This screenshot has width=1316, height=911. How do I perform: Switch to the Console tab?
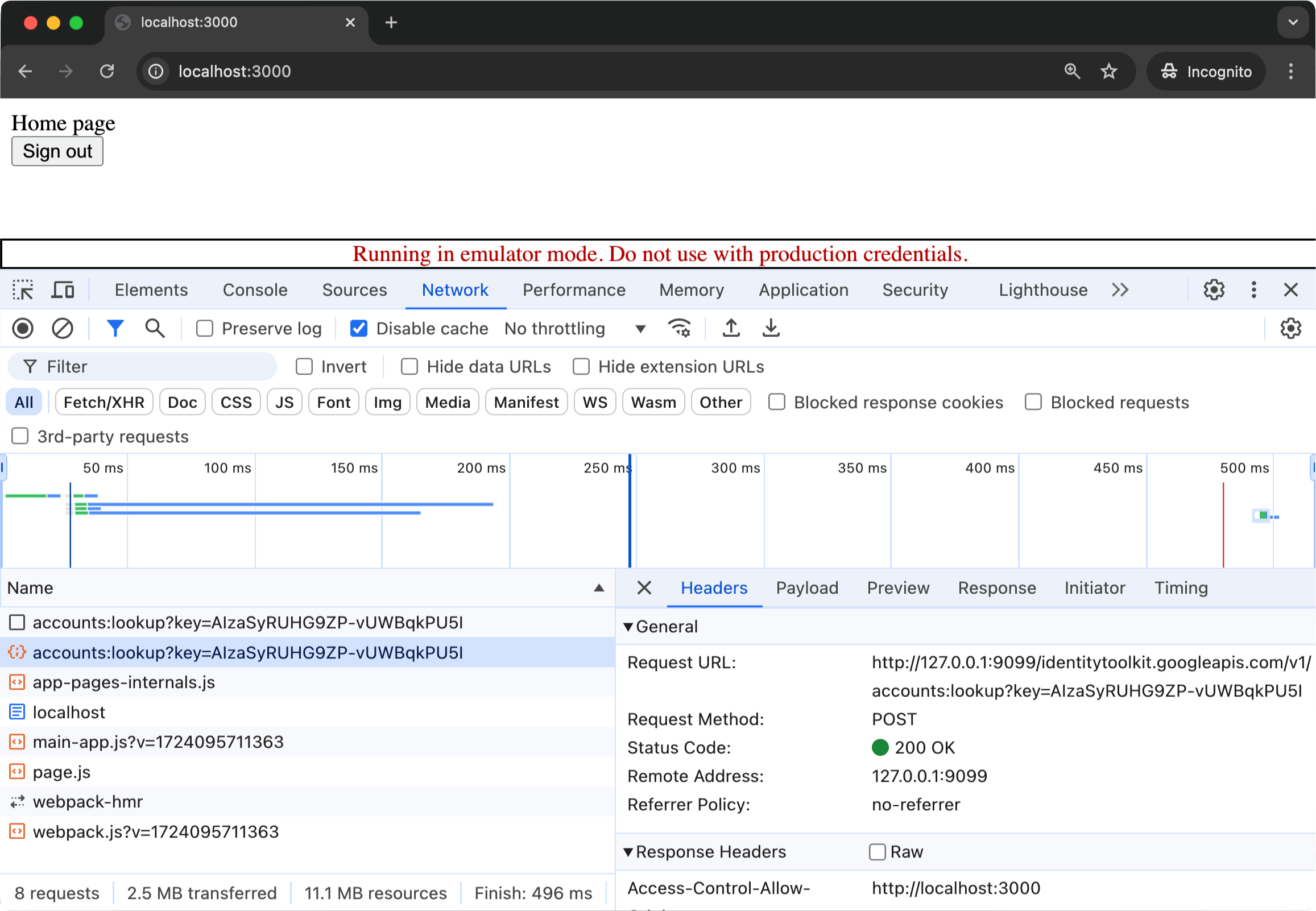click(255, 290)
